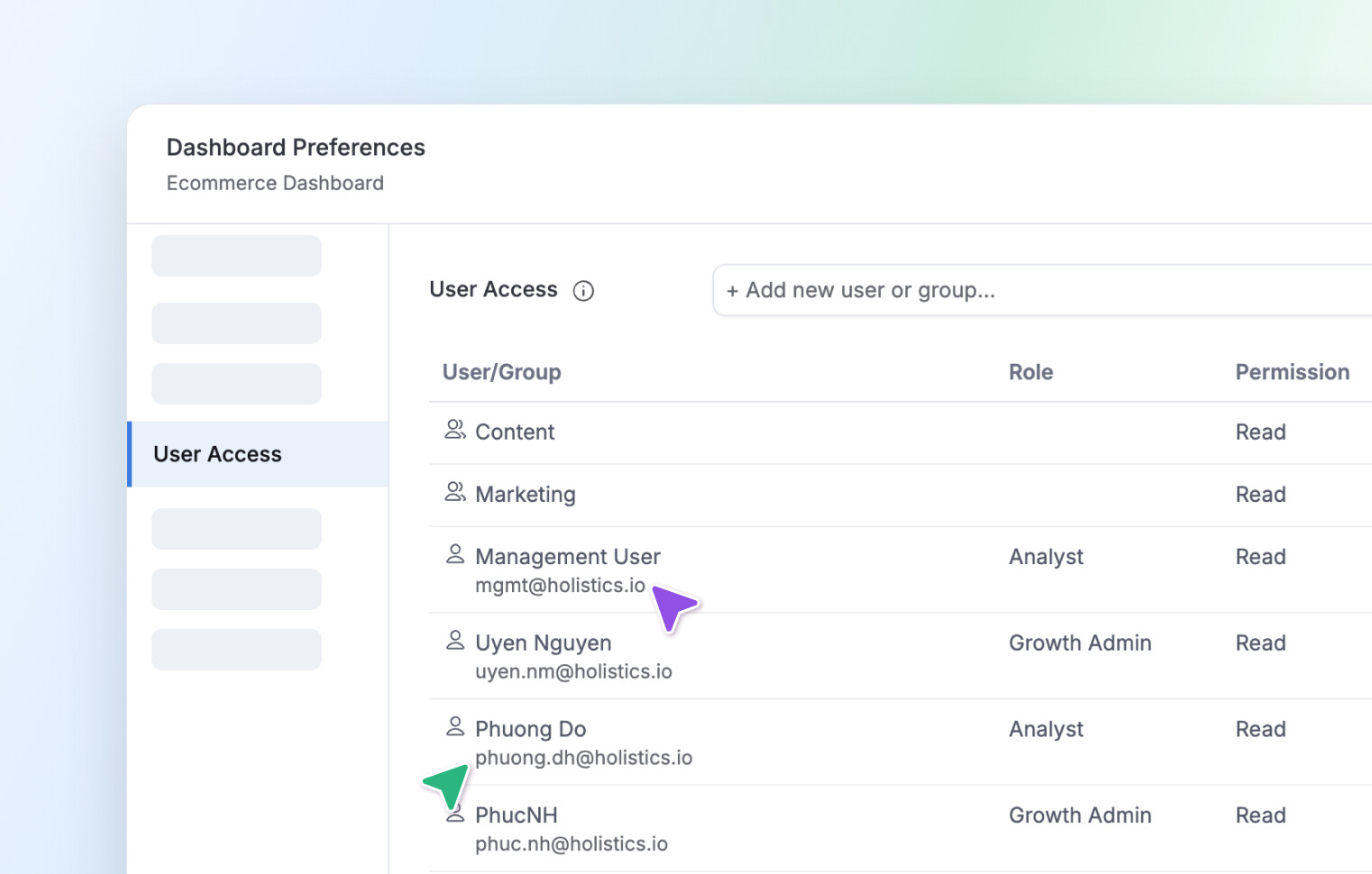Screen dimensions: 1372x874
Task: Click the Uyen Nguyen user icon
Action: click(455, 641)
